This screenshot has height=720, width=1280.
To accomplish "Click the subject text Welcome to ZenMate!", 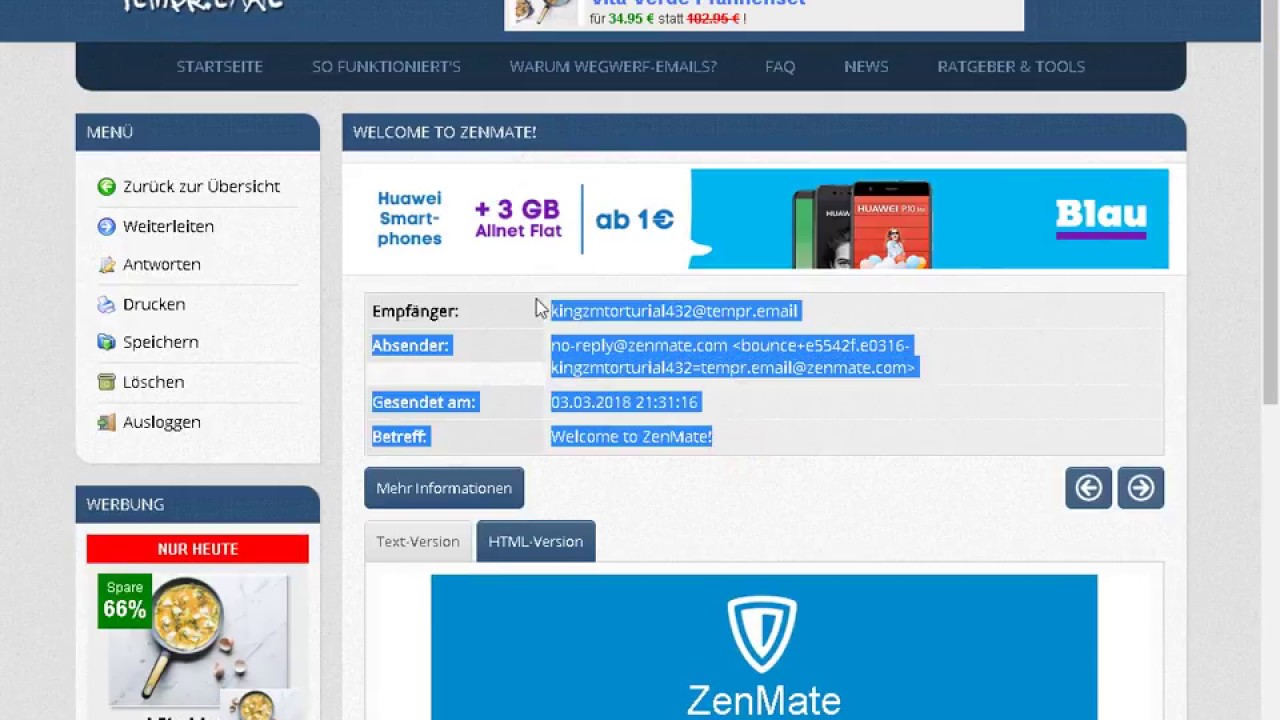I will pos(631,436).
